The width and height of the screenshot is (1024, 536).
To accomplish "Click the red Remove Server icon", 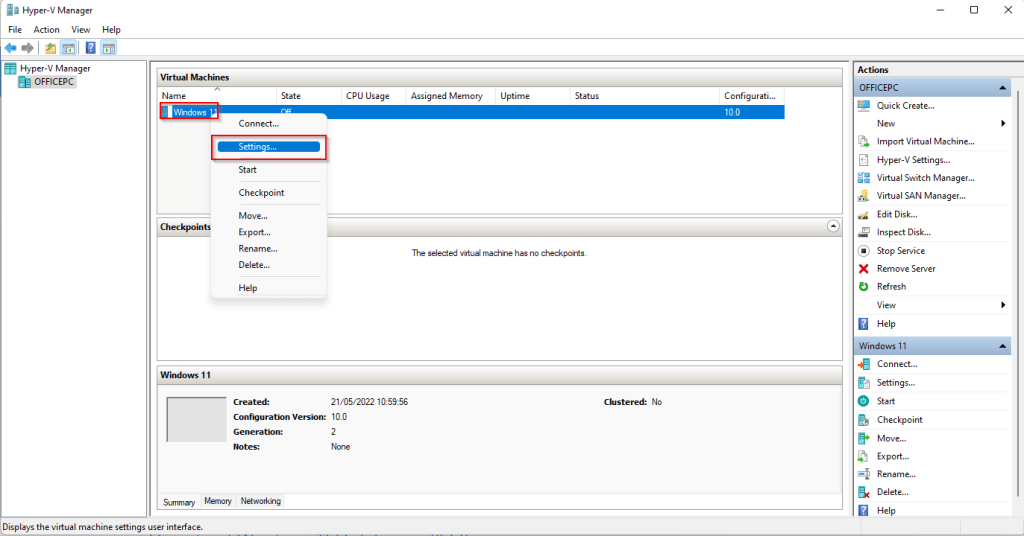I will pos(863,269).
